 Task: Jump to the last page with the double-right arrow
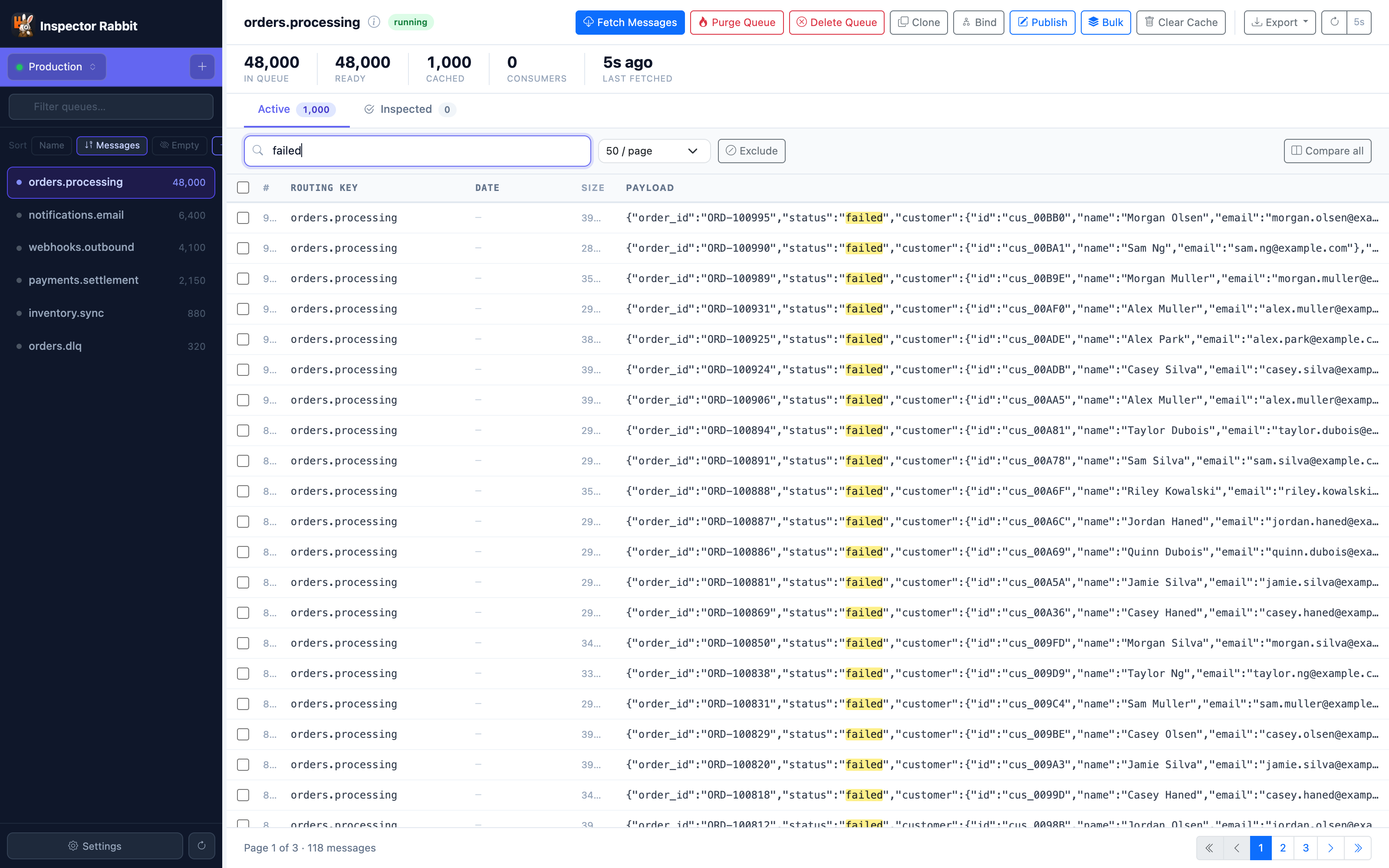click(1358, 848)
